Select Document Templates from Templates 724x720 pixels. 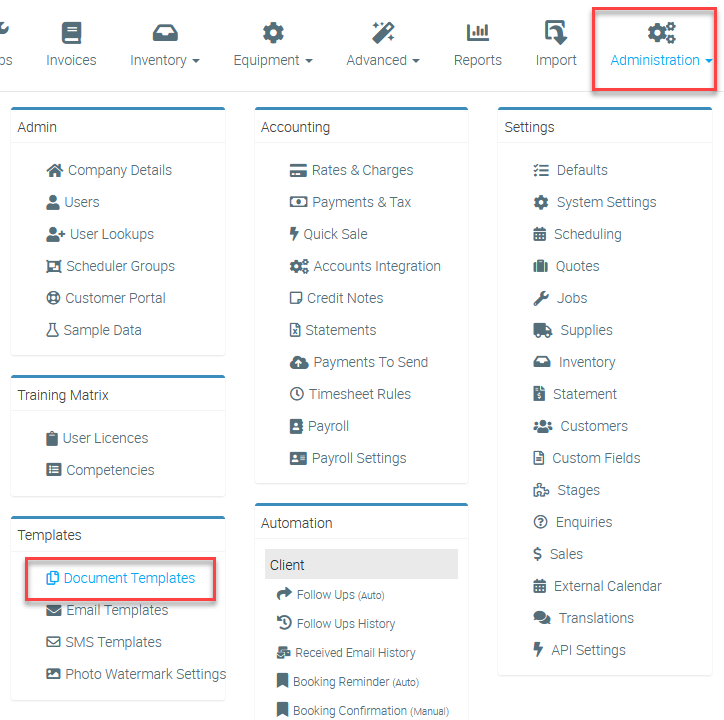(129, 578)
